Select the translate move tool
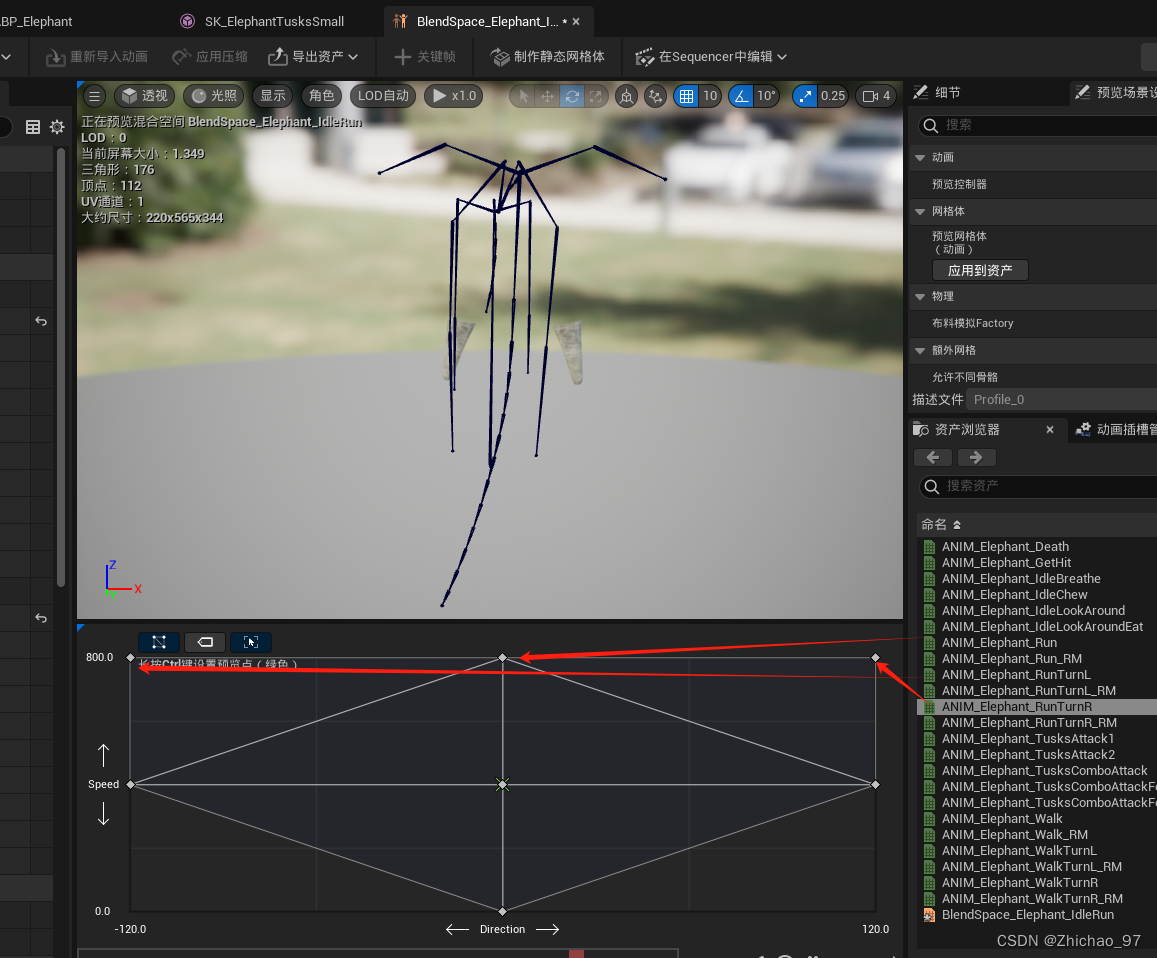 548,96
